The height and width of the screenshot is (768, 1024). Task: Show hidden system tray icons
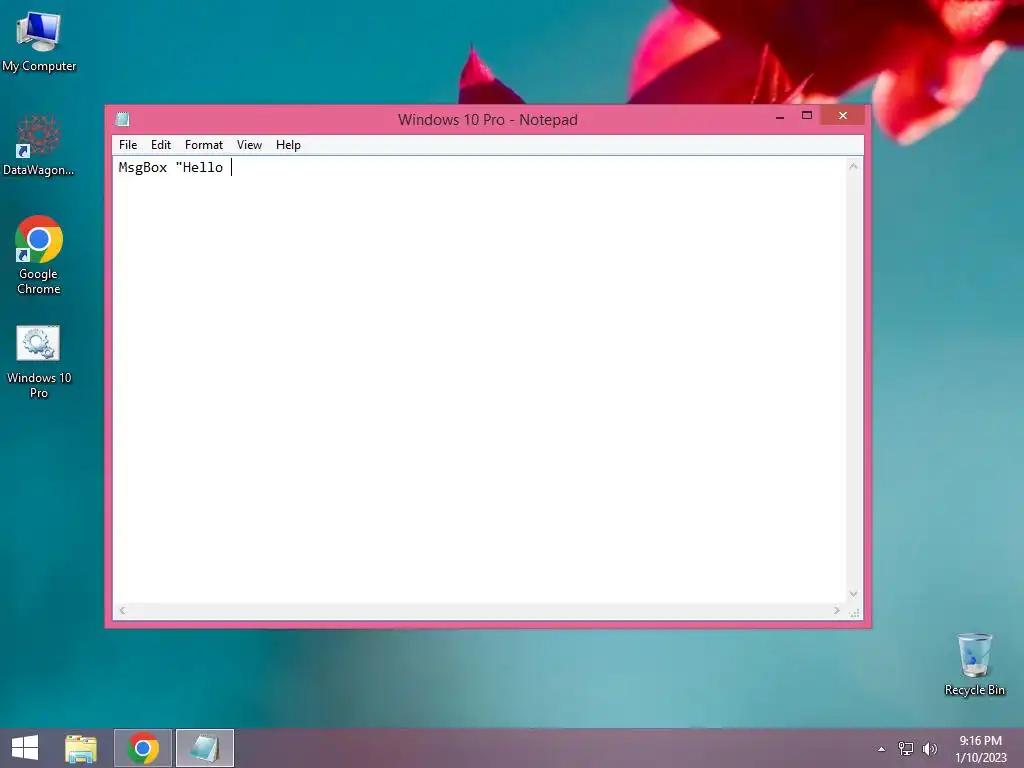click(x=882, y=749)
